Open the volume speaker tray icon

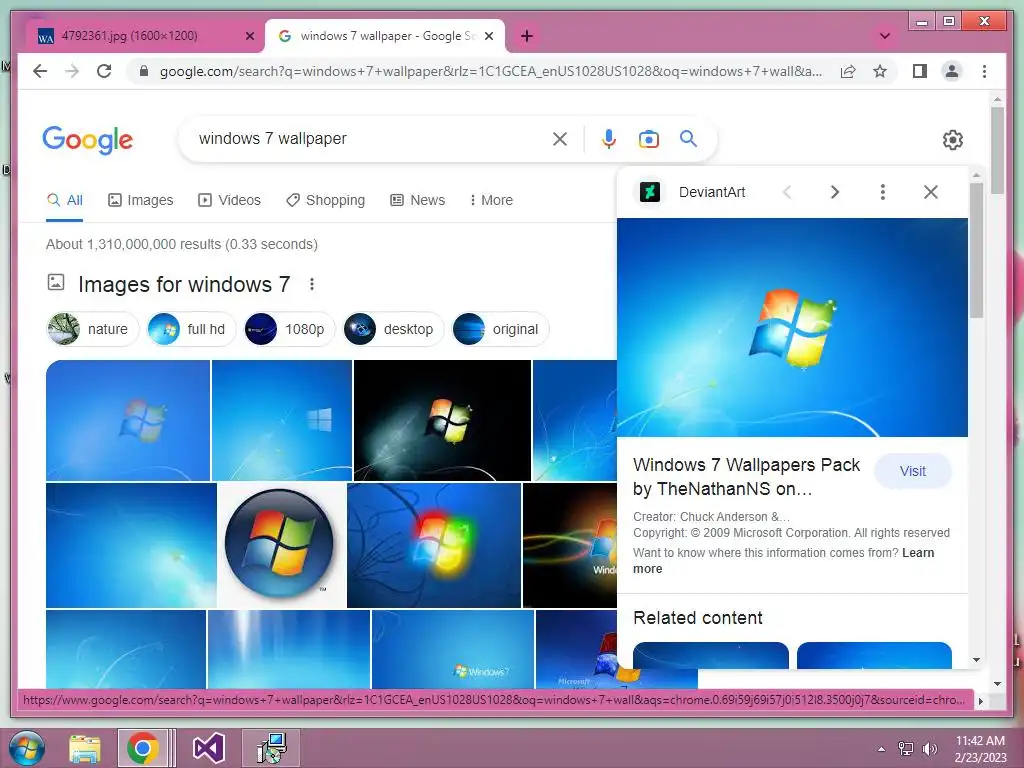(x=929, y=748)
